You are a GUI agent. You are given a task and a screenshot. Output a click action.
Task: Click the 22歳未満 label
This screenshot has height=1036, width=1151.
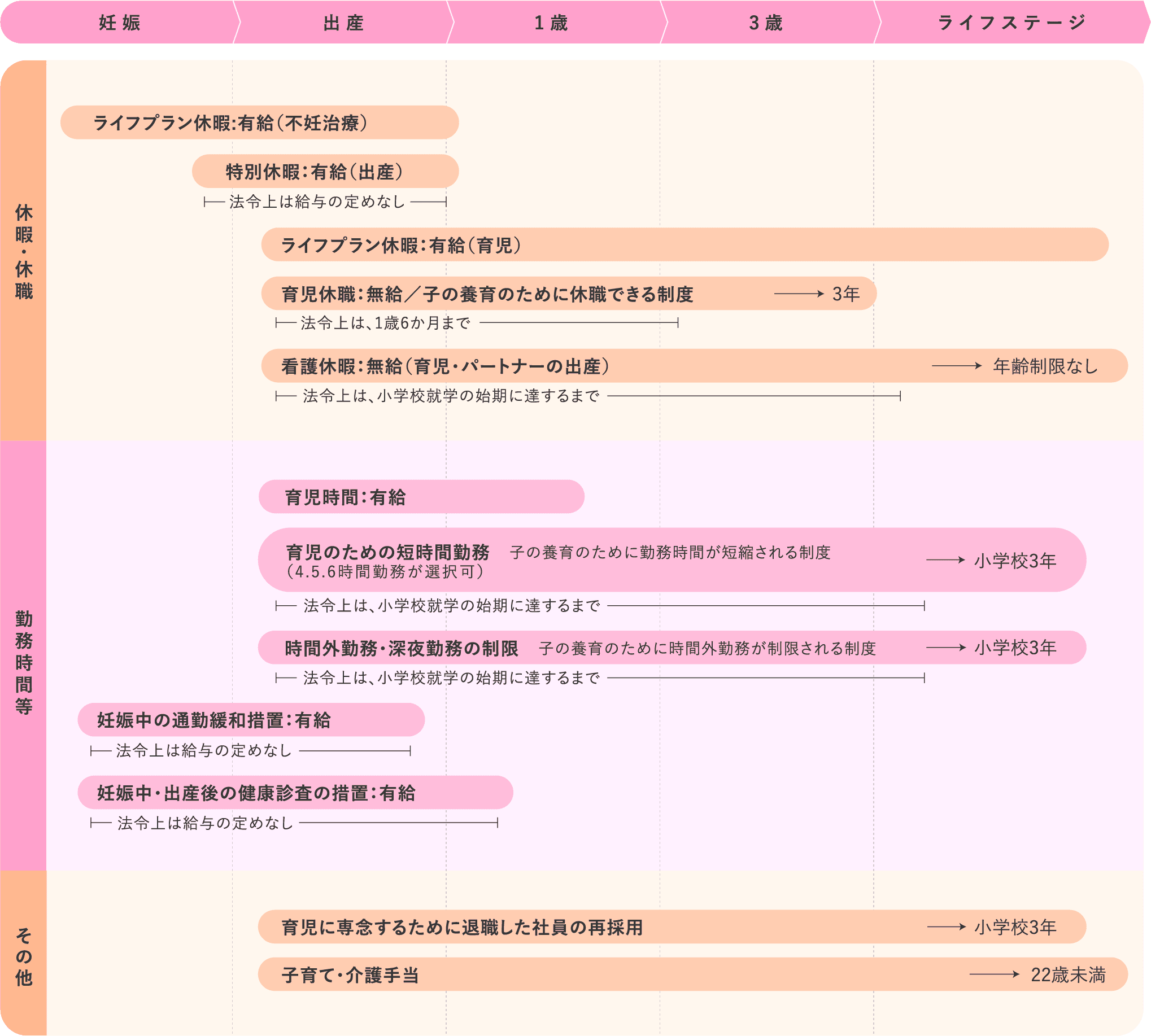pos(1068,975)
